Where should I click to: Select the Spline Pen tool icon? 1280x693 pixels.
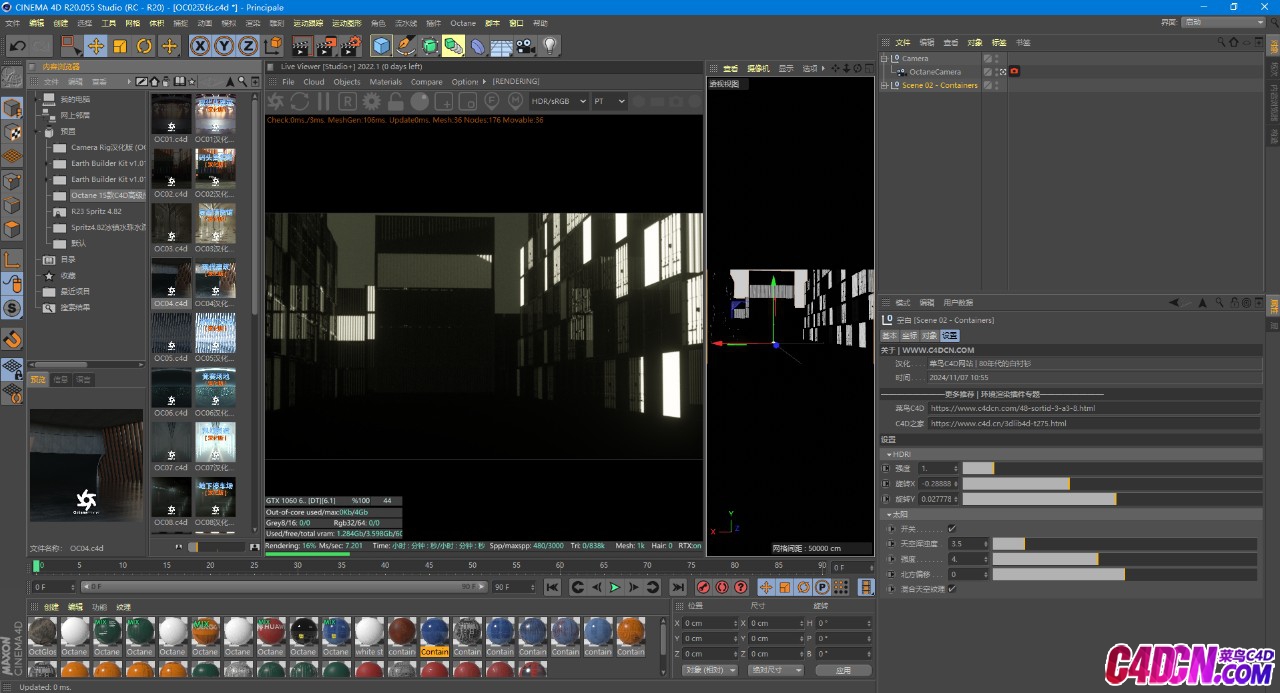click(x=405, y=46)
